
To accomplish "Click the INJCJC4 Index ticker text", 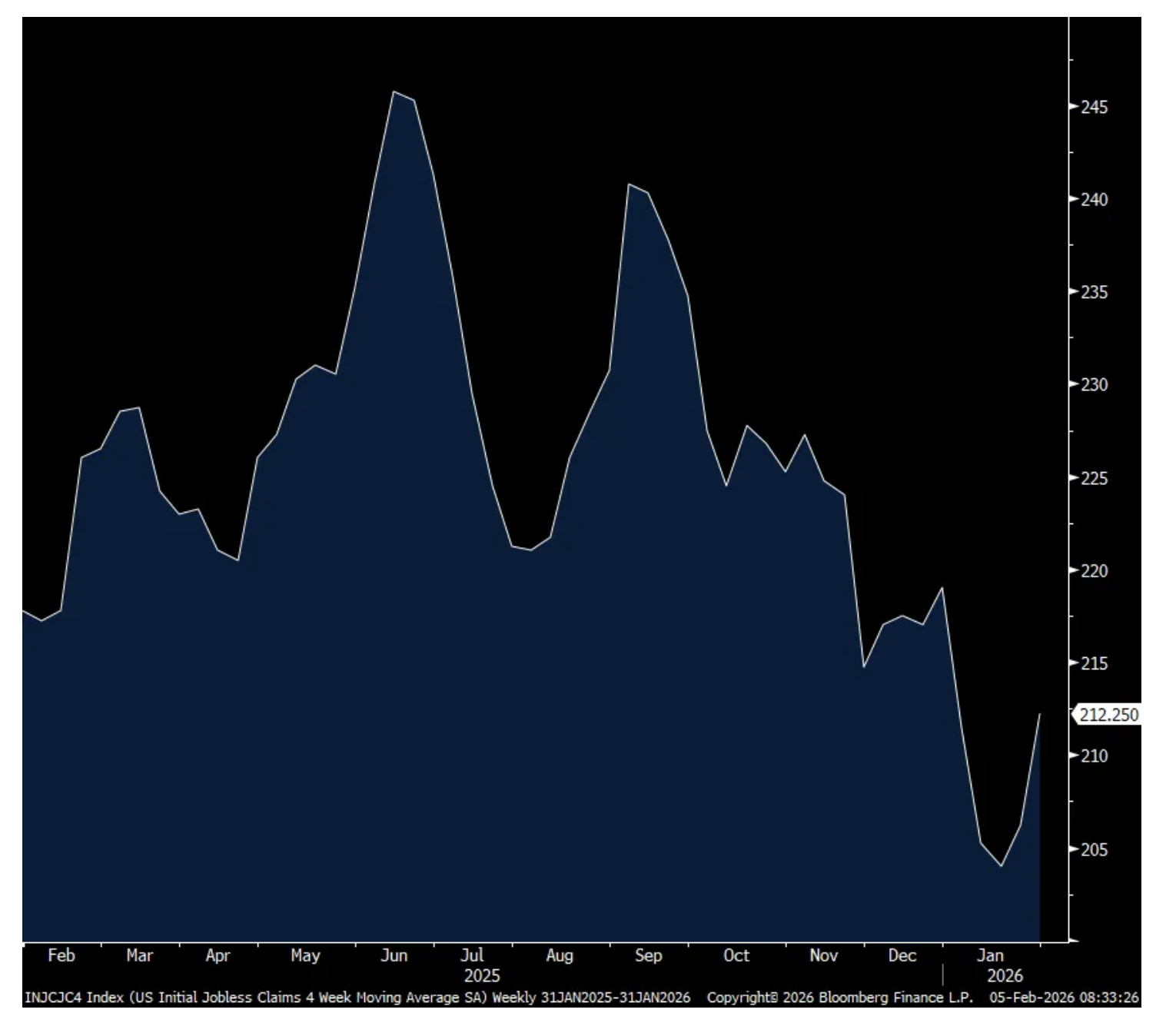I will [74, 998].
